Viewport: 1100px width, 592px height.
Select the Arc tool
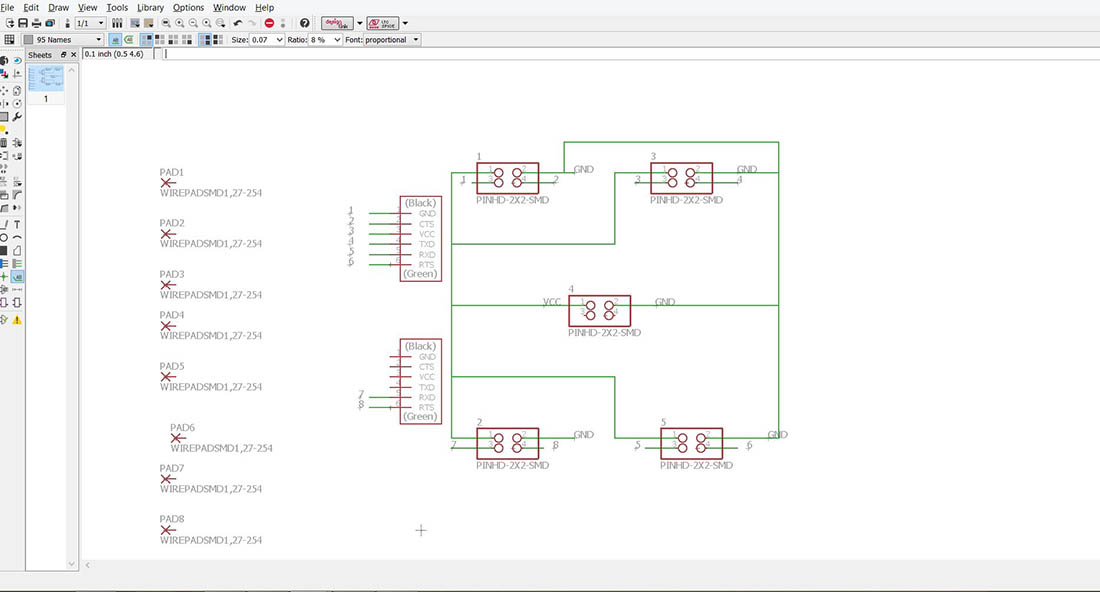tap(17, 237)
